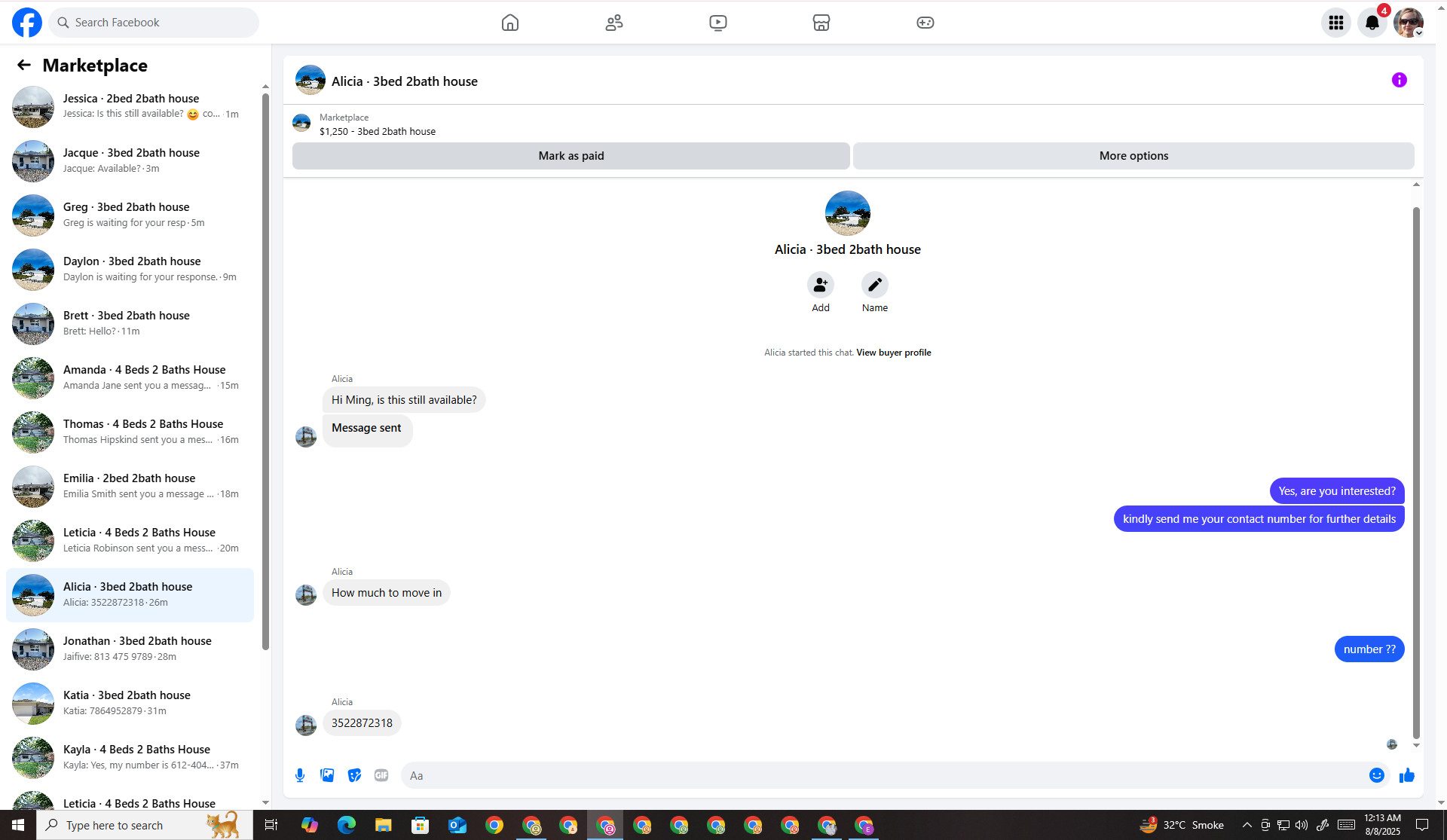
Task: Go back using the Marketplace arrow
Action: (24, 66)
